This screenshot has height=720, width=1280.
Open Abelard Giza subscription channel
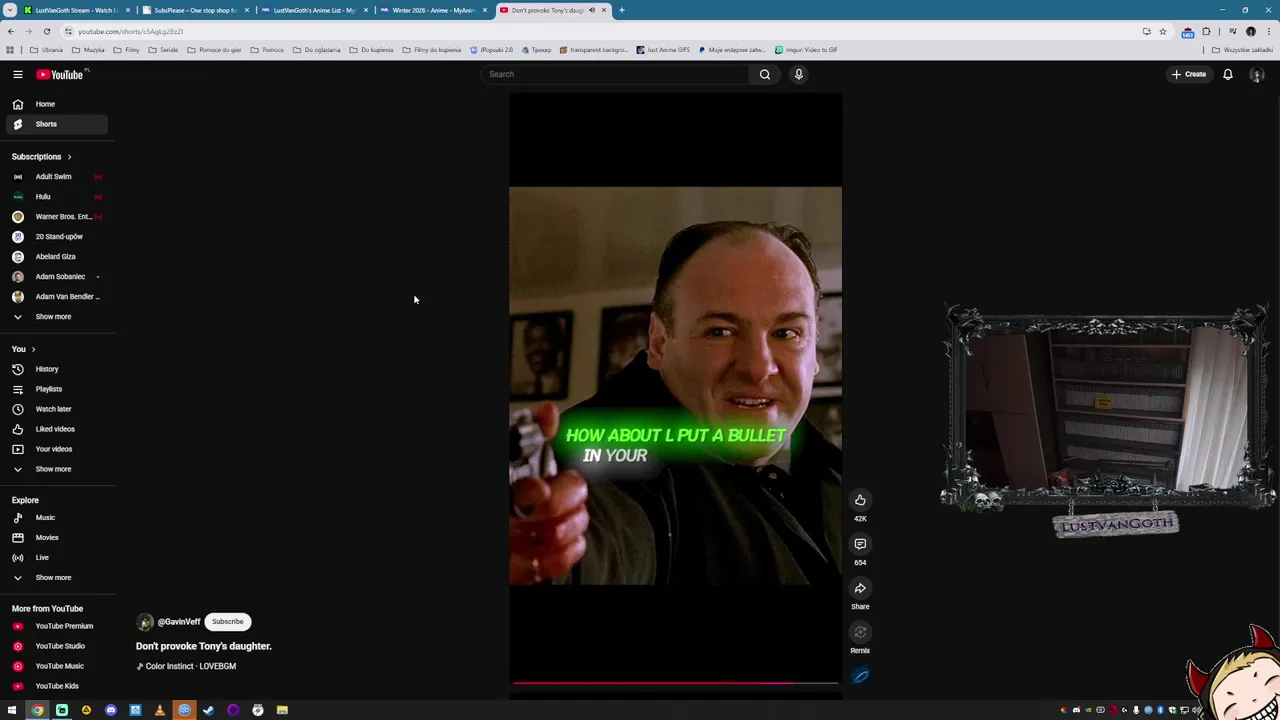coord(57,257)
